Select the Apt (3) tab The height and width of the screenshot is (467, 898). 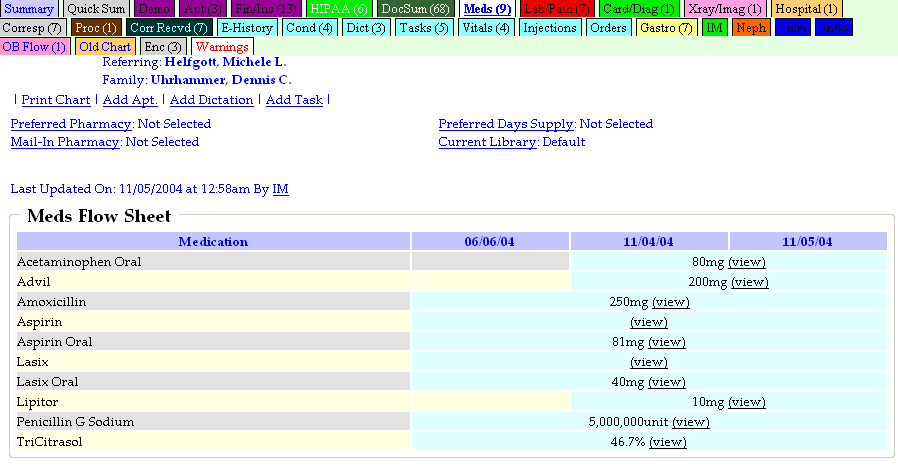(202, 9)
